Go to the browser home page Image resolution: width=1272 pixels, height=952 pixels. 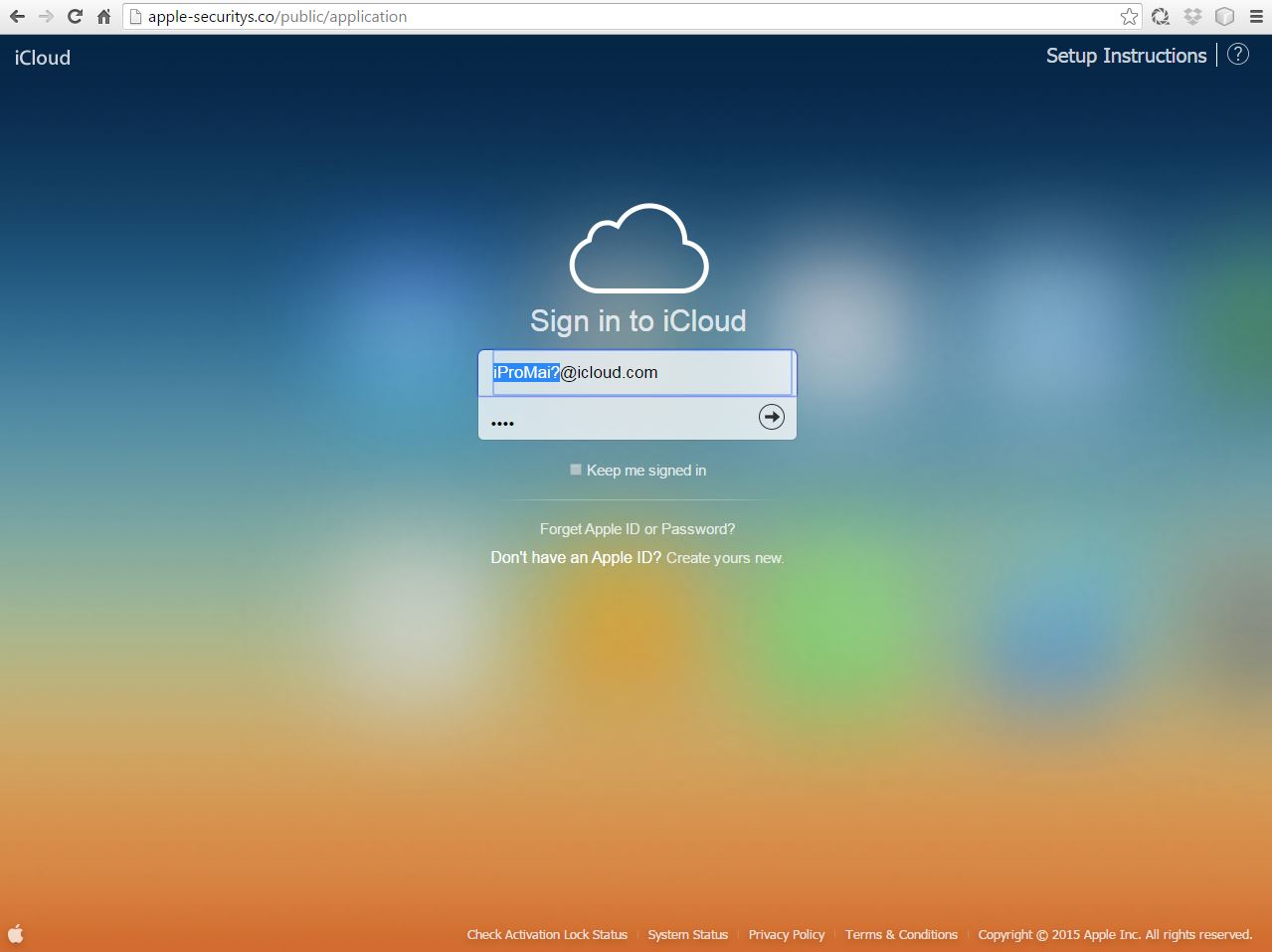[x=103, y=17]
